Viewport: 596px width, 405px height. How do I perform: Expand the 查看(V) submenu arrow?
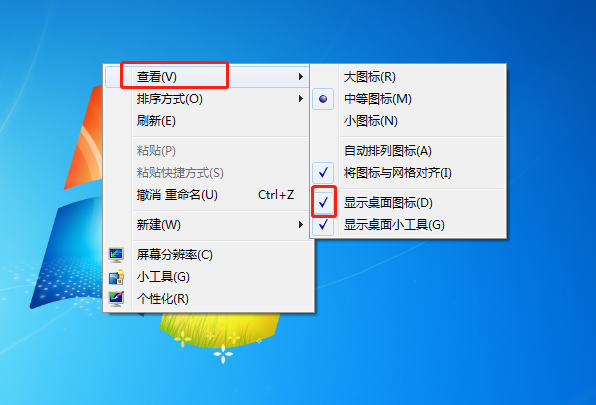[301, 77]
